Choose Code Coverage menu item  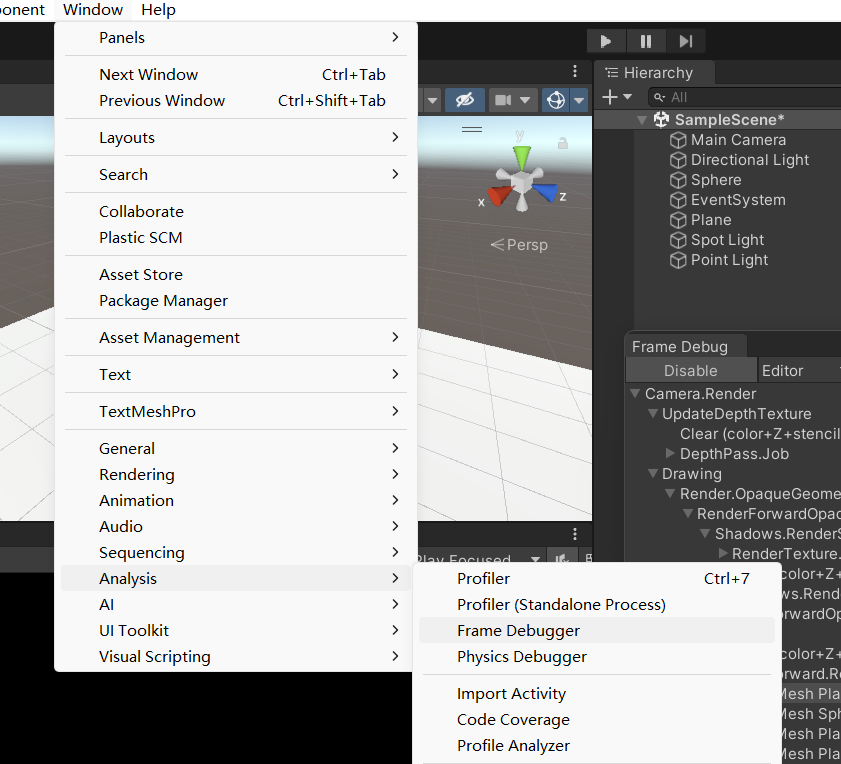[597, 720]
